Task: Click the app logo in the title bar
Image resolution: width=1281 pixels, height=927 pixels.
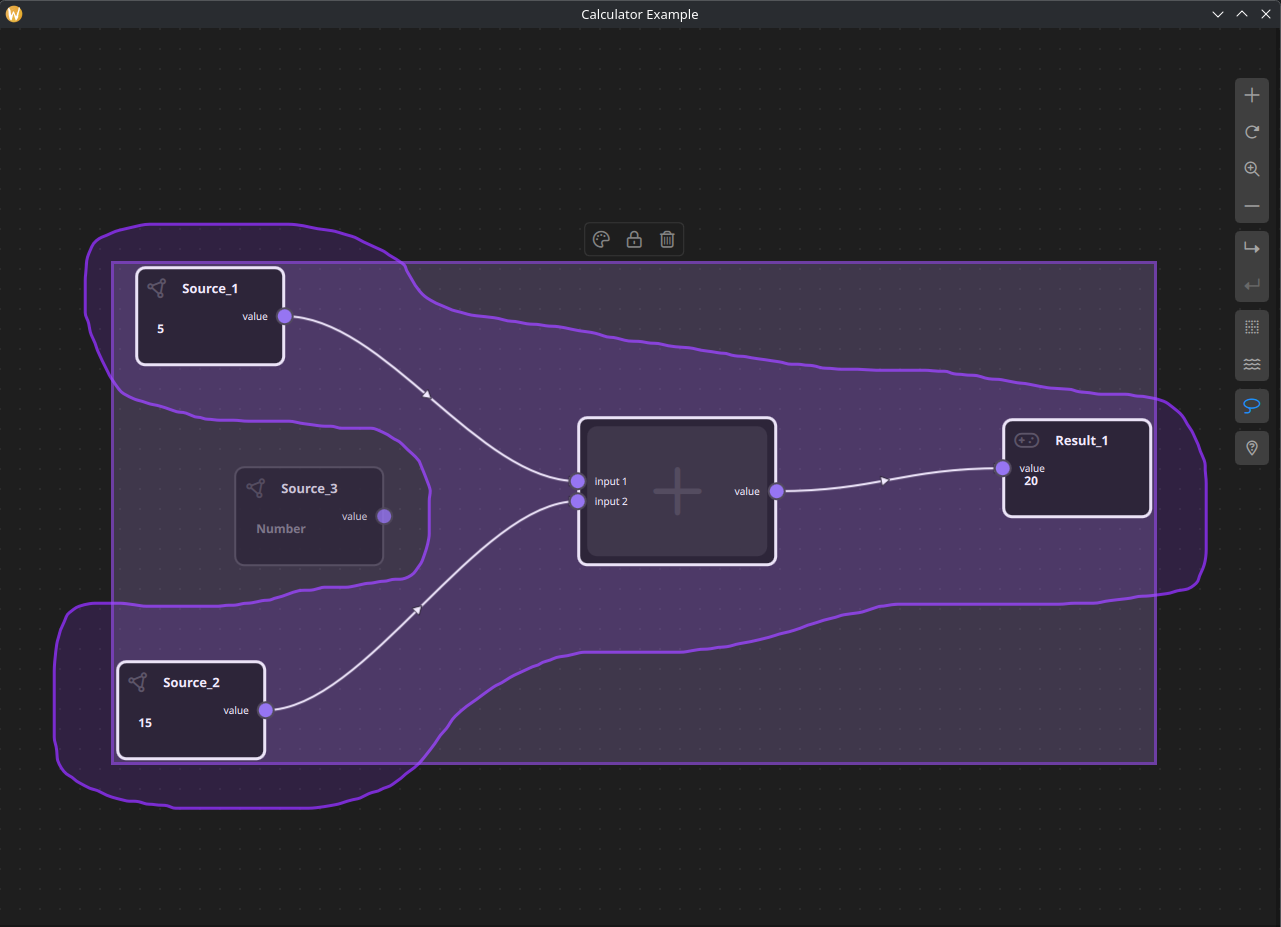Action: click(x=14, y=14)
